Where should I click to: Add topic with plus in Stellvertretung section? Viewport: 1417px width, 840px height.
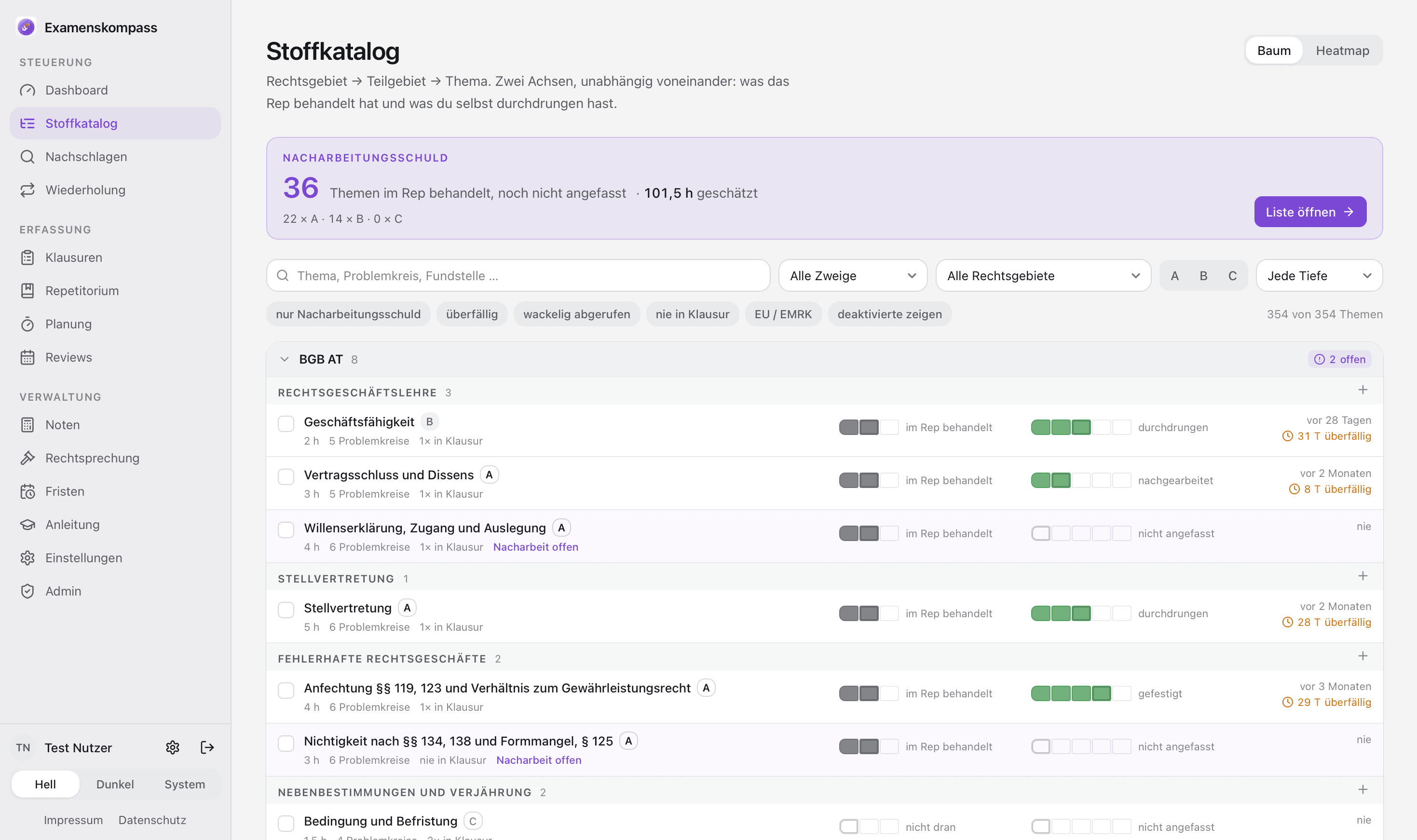point(1362,576)
